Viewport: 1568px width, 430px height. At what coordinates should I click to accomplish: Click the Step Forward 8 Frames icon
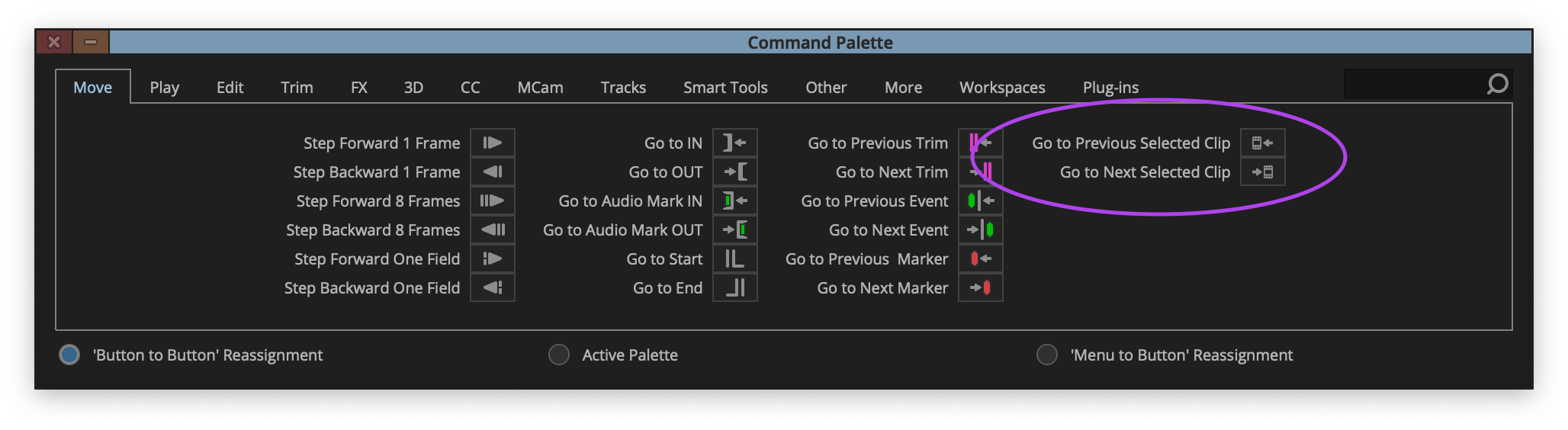click(x=493, y=201)
